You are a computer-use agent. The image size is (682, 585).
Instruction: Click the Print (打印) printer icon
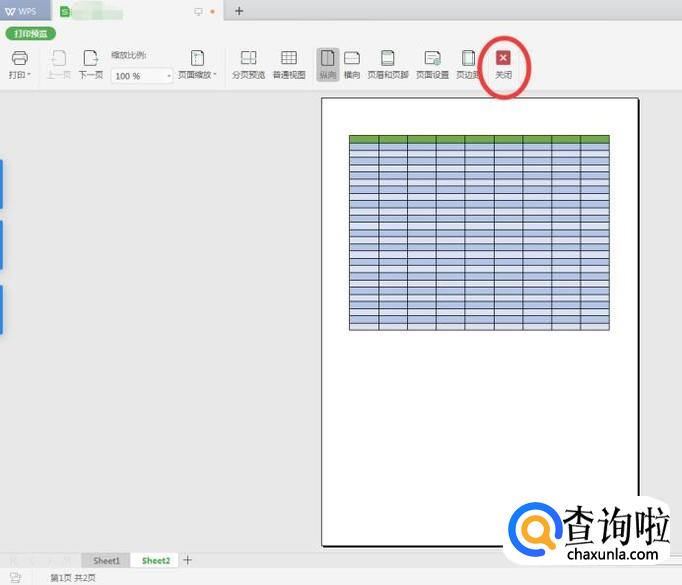[x=19, y=58]
